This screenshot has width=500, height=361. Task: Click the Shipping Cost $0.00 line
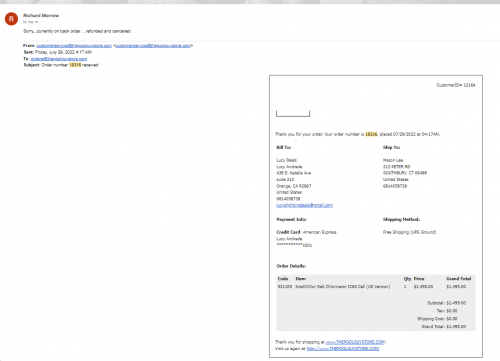(437, 319)
